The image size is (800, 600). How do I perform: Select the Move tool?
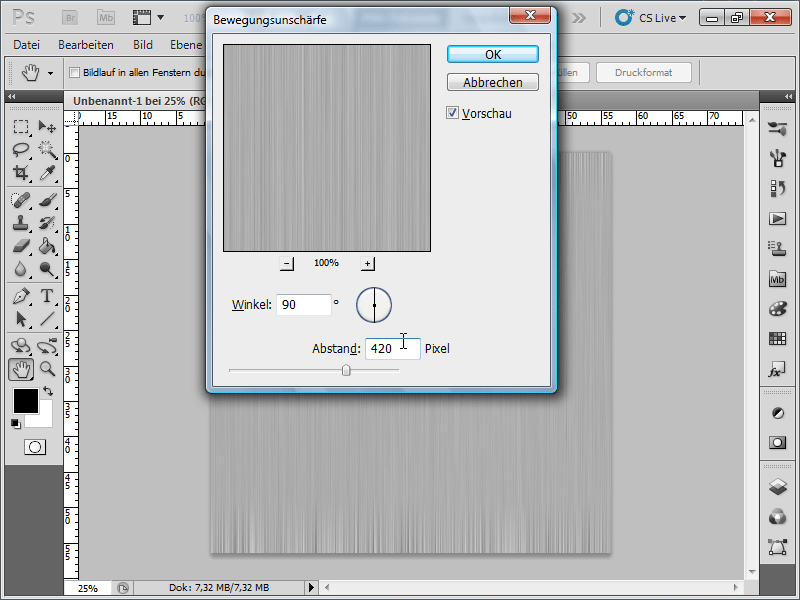point(47,126)
